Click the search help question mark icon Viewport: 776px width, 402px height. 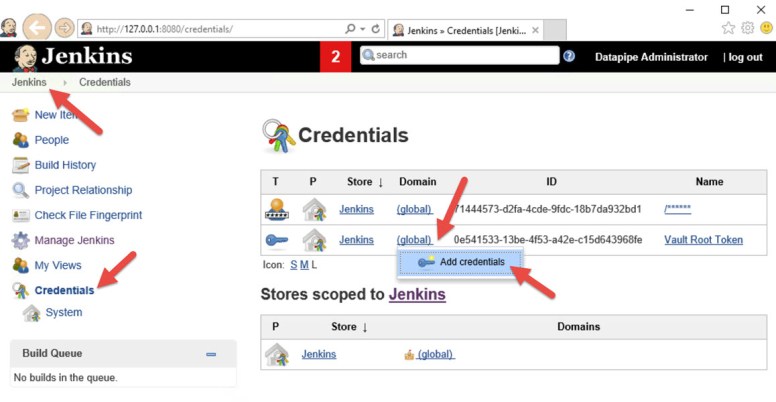569,56
